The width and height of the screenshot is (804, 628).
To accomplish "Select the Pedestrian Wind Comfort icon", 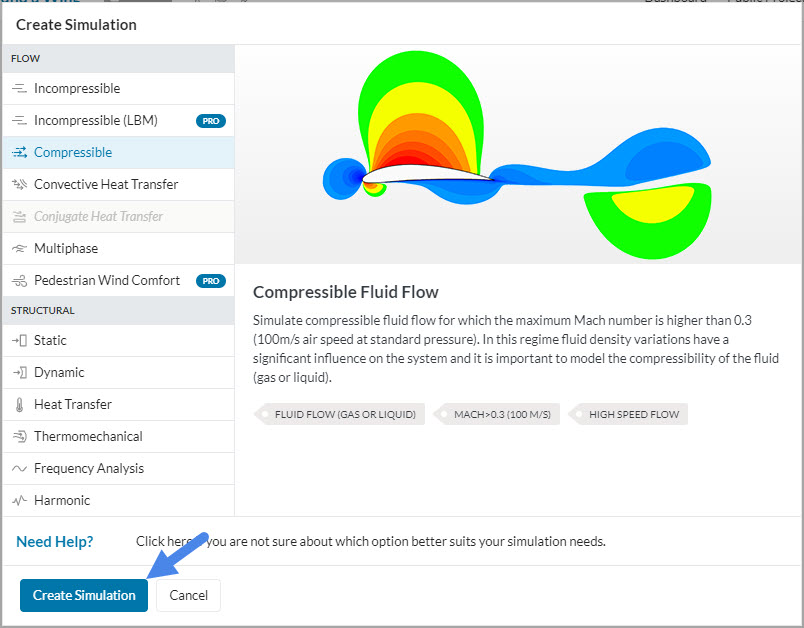I will point(18,280).
